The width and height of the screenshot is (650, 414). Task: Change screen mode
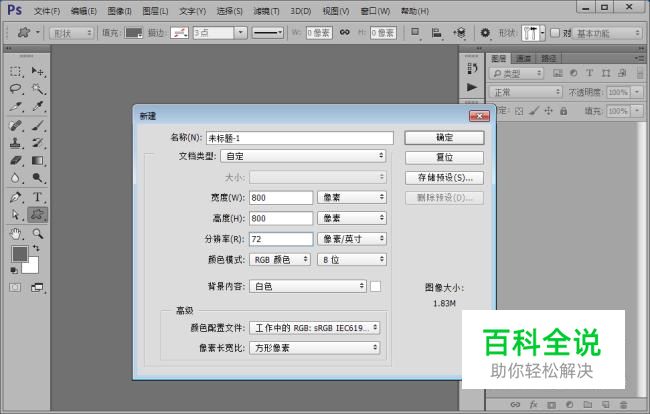click(x=37, y=287)
